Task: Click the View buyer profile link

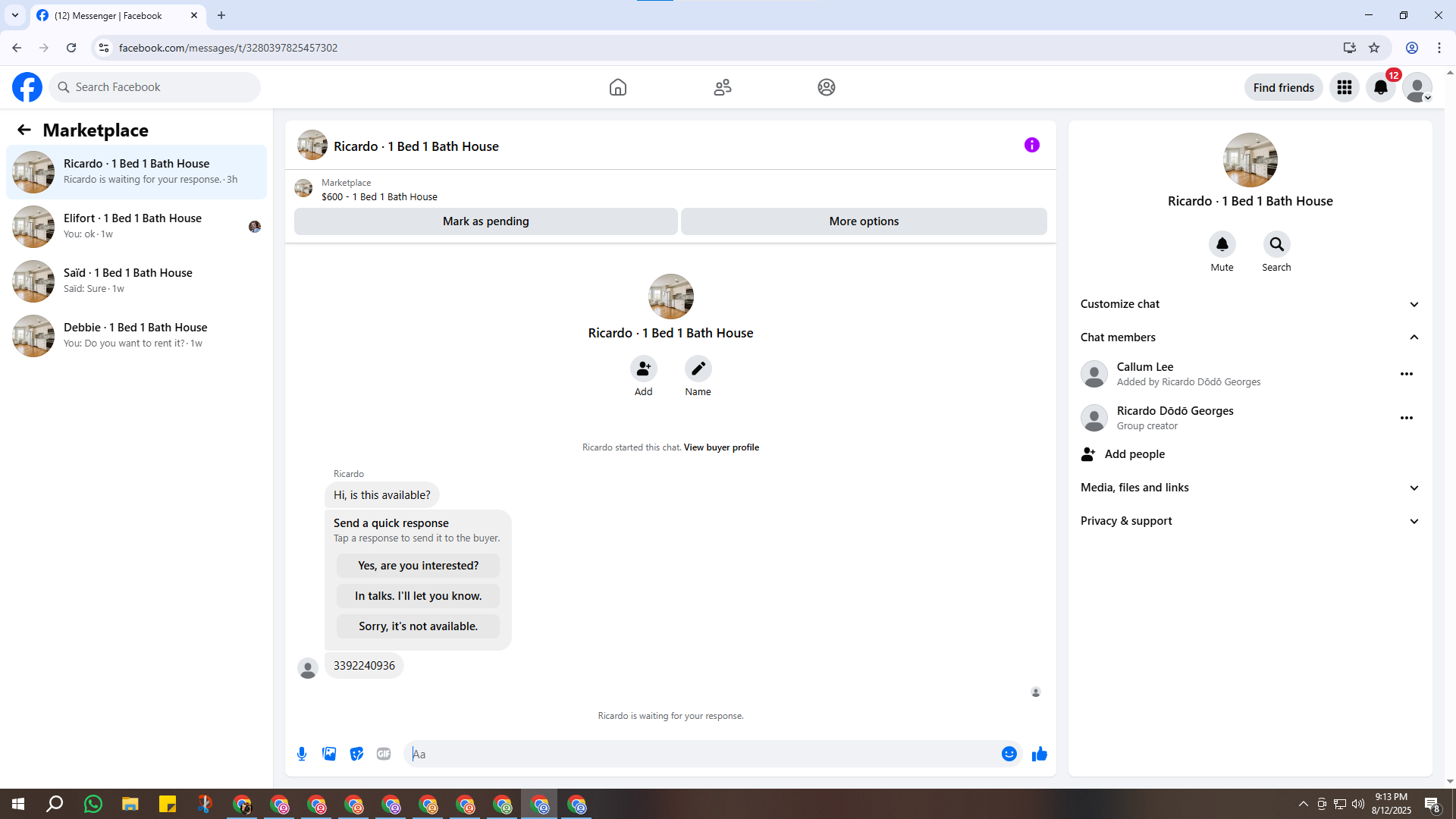Action: point(721,447)
